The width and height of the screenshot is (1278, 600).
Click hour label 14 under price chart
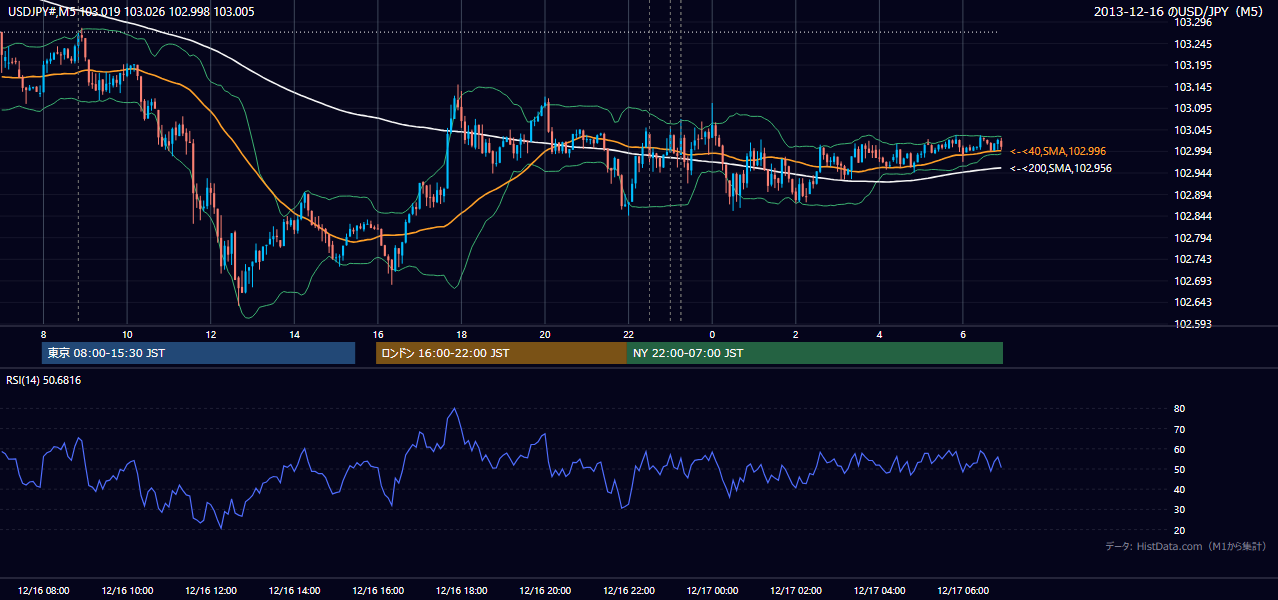click(x=294, y=334)
